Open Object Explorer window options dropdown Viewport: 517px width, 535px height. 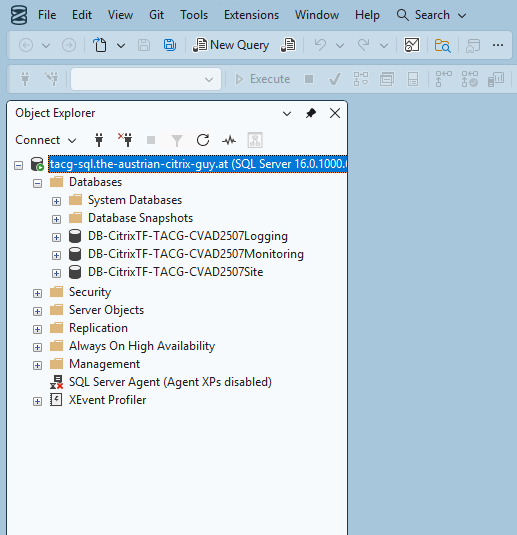pyautogui.click(x=287, y=113)
